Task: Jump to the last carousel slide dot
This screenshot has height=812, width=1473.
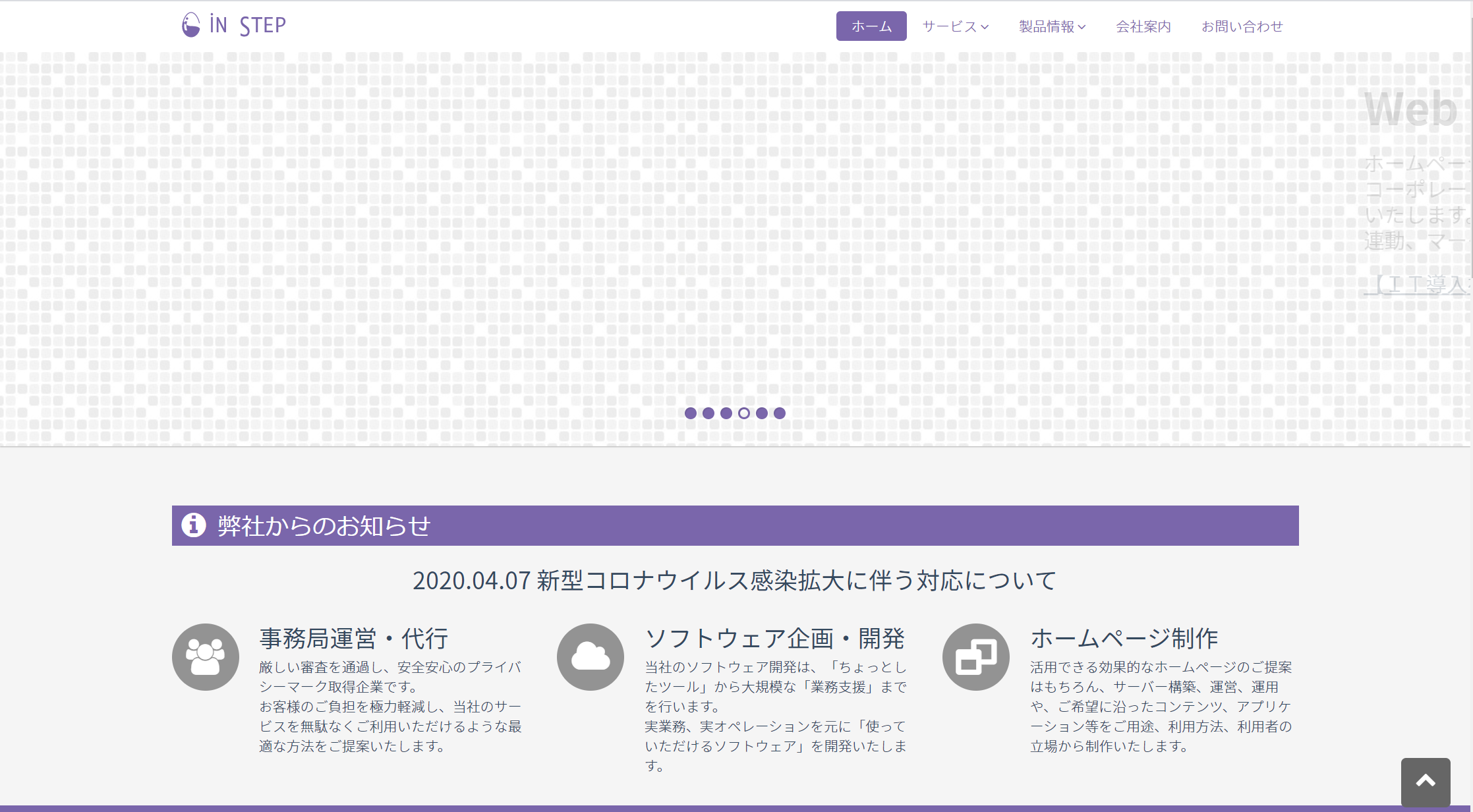Action: tap(780, 413)
